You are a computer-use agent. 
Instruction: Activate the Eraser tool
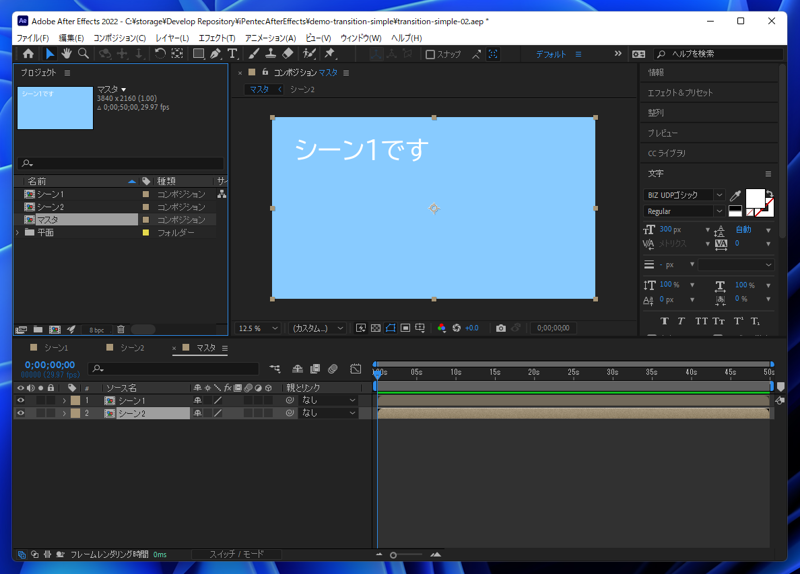(x=288, y=54)
